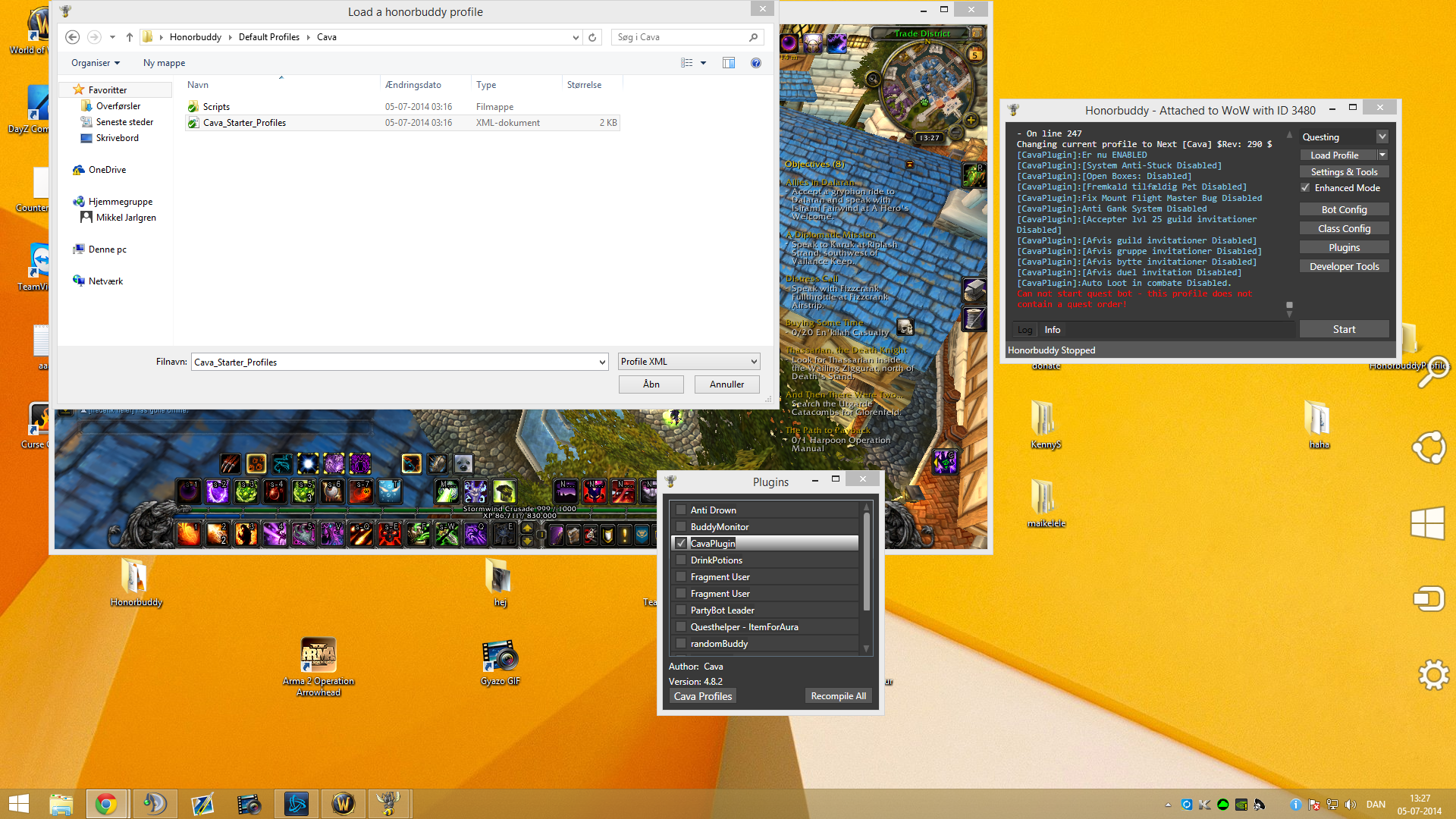Go back in the file dialog
This screenshot has height=819, width=1456.
coord(73,36)
